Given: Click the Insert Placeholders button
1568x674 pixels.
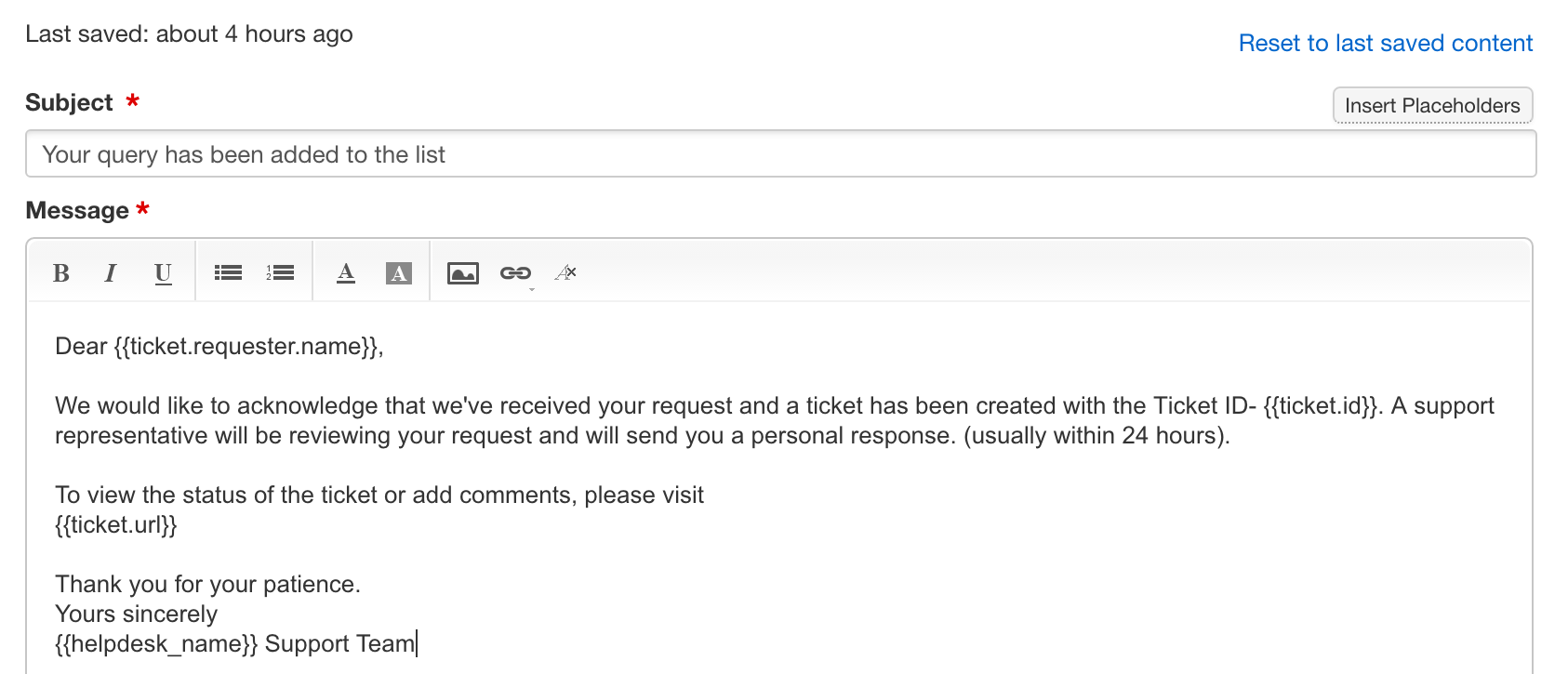Looking at the screenshot, I should (x=1431, y=106).
